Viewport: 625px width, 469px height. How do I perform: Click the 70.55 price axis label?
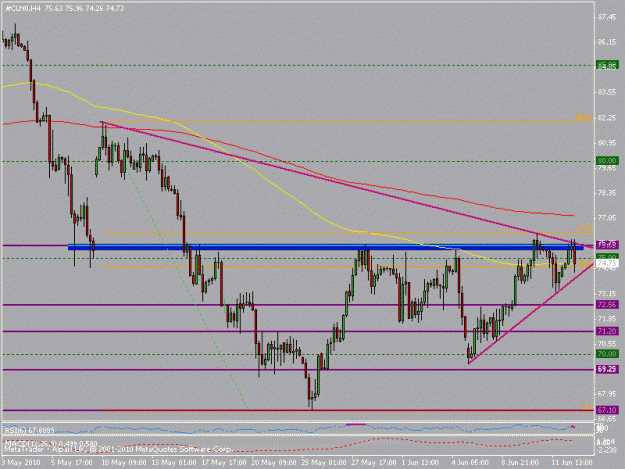pos(607,343)
